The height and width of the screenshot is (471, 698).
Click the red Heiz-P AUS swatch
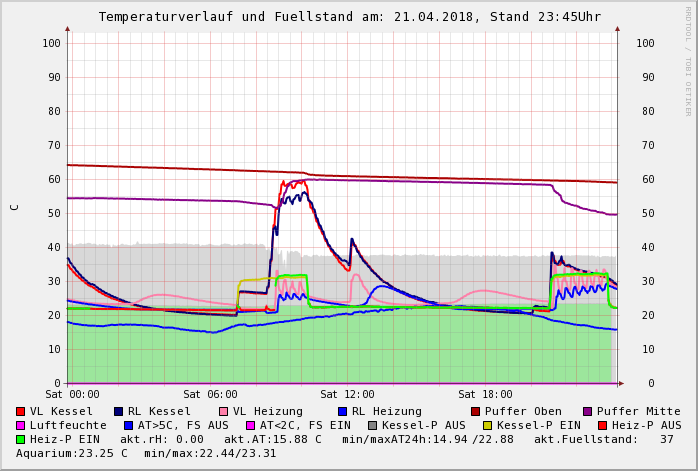pos(602,426)
